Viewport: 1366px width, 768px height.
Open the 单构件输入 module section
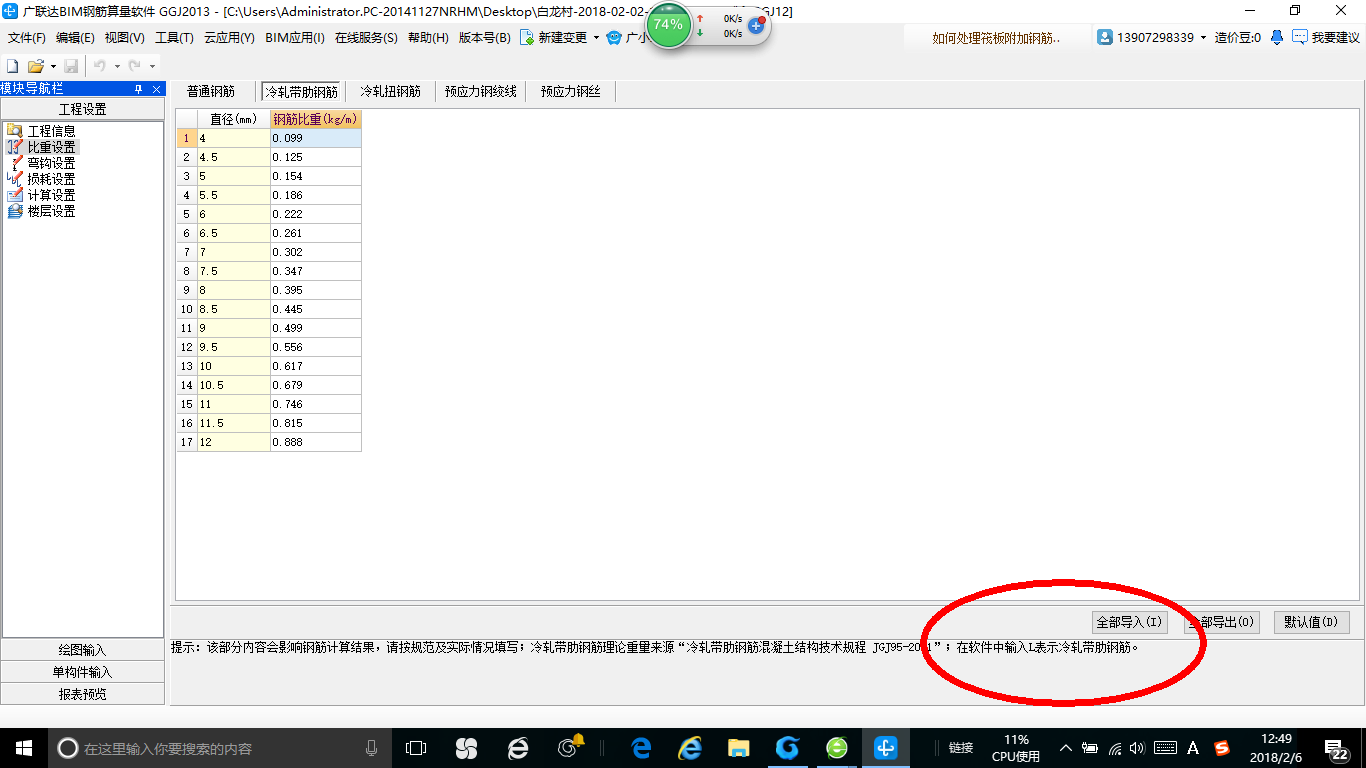82,672
